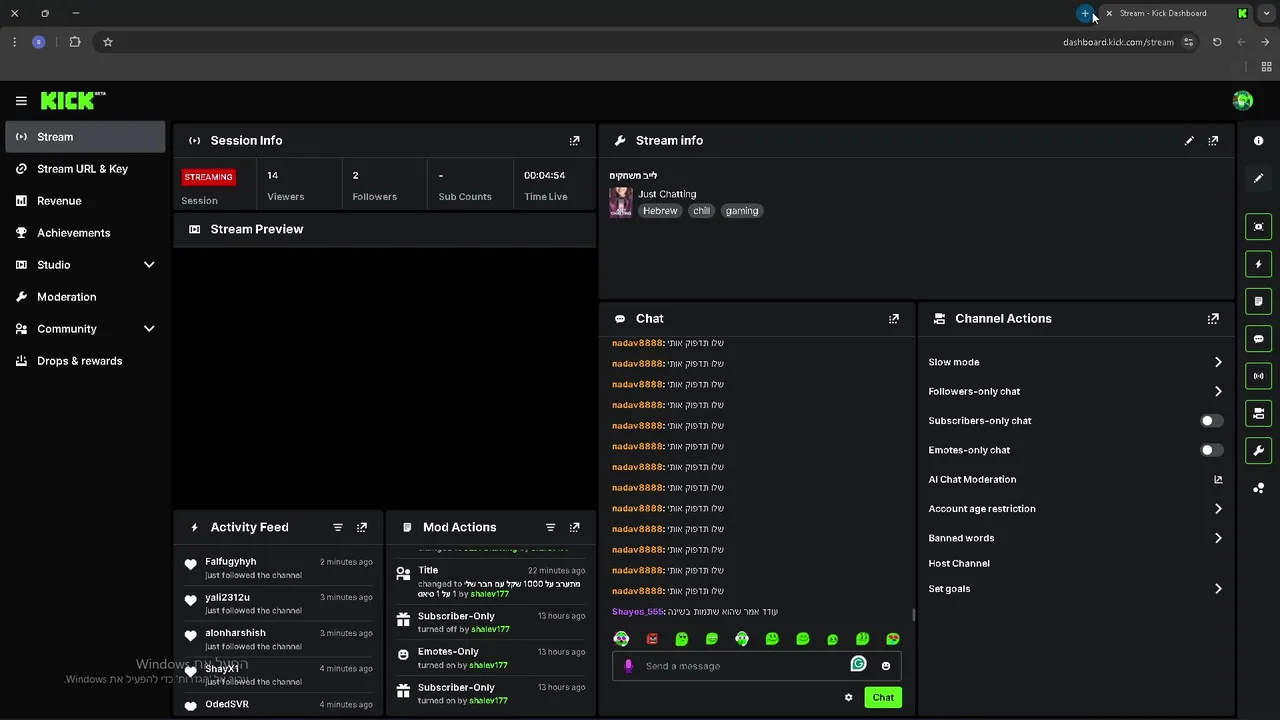
Task: Open the site settings icon beside URL
Action: (1188, 42)
